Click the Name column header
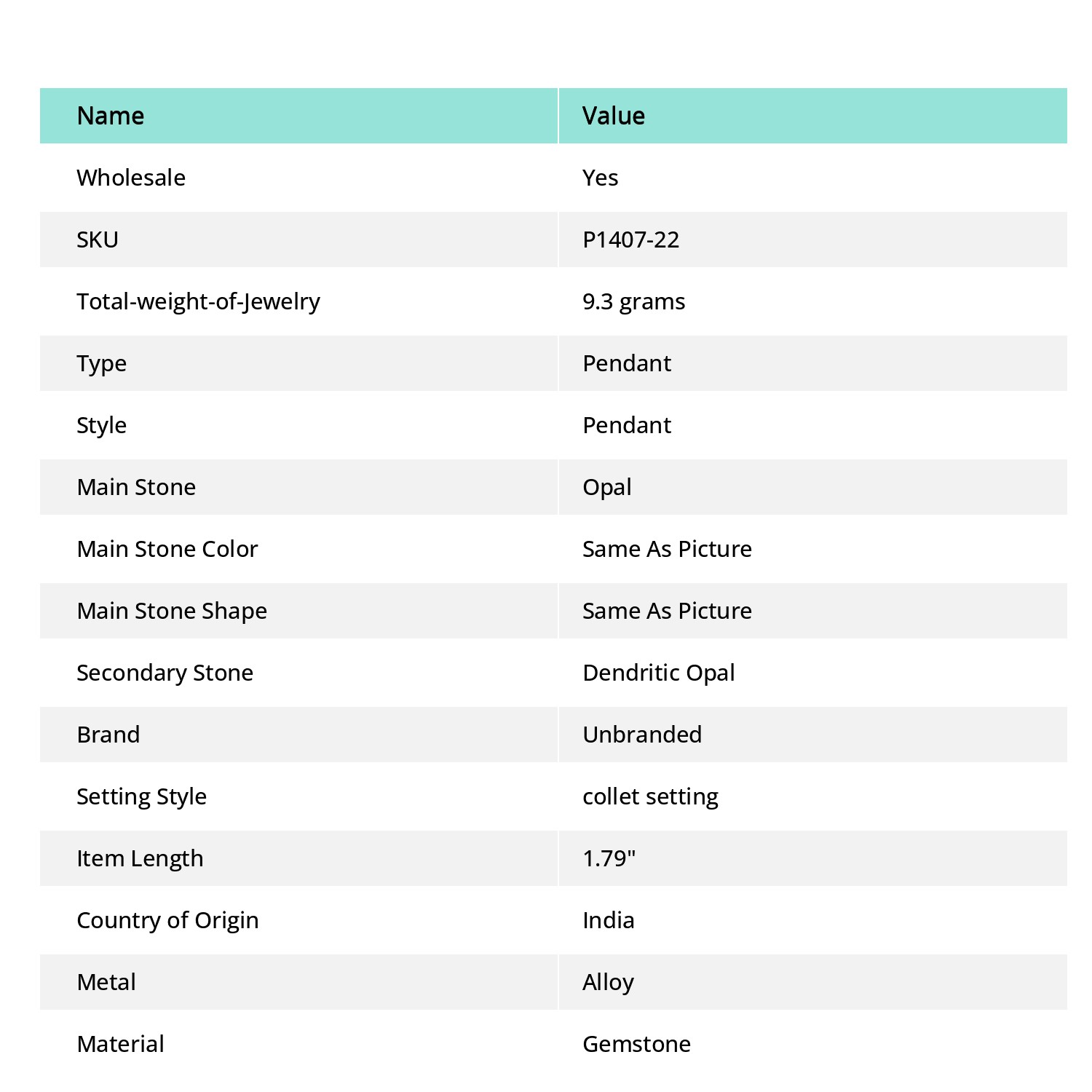Screen dimensions: 1092x1092 coord(111,116)
